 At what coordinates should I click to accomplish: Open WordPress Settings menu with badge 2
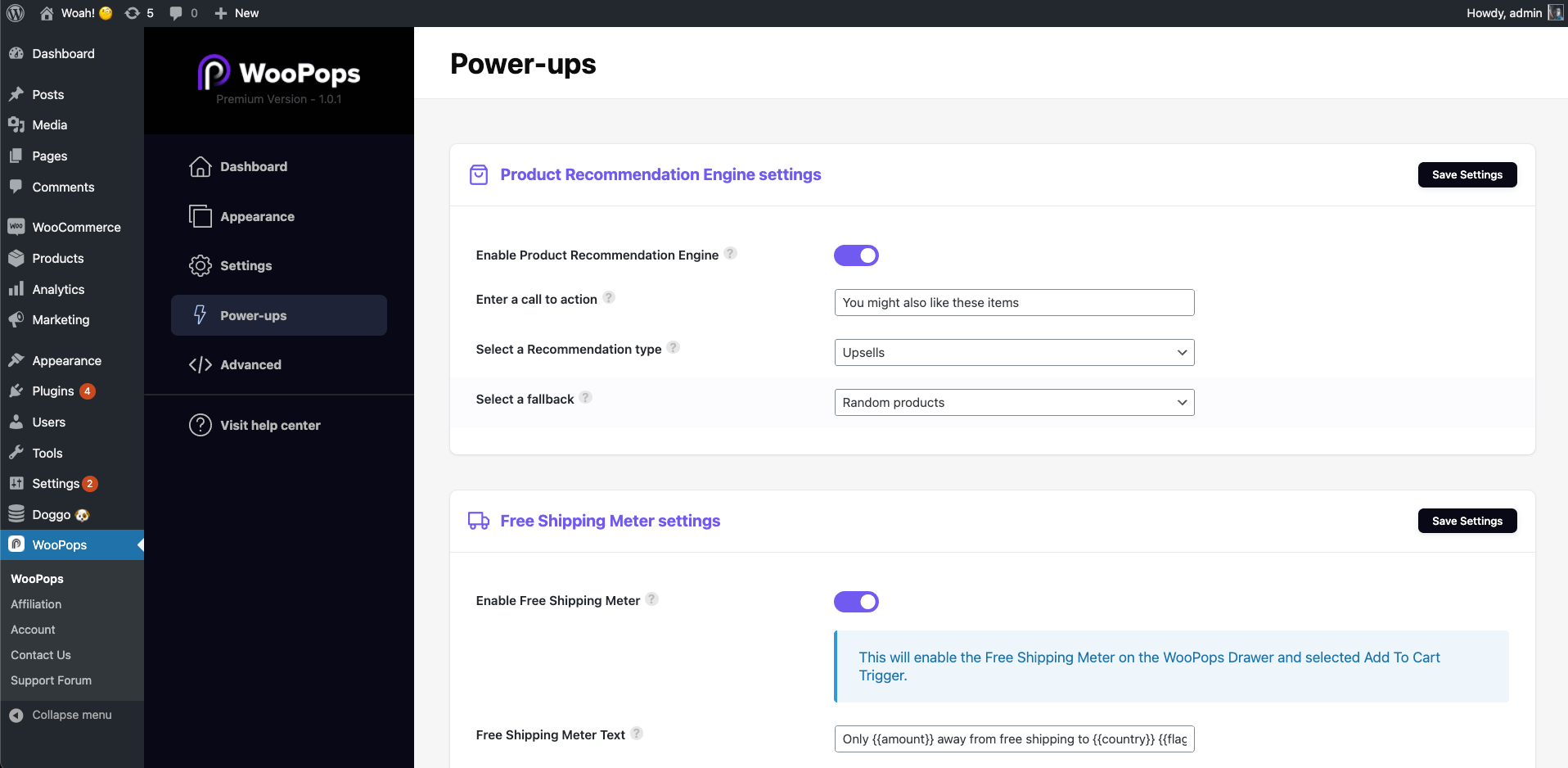(x=72, y=483)
